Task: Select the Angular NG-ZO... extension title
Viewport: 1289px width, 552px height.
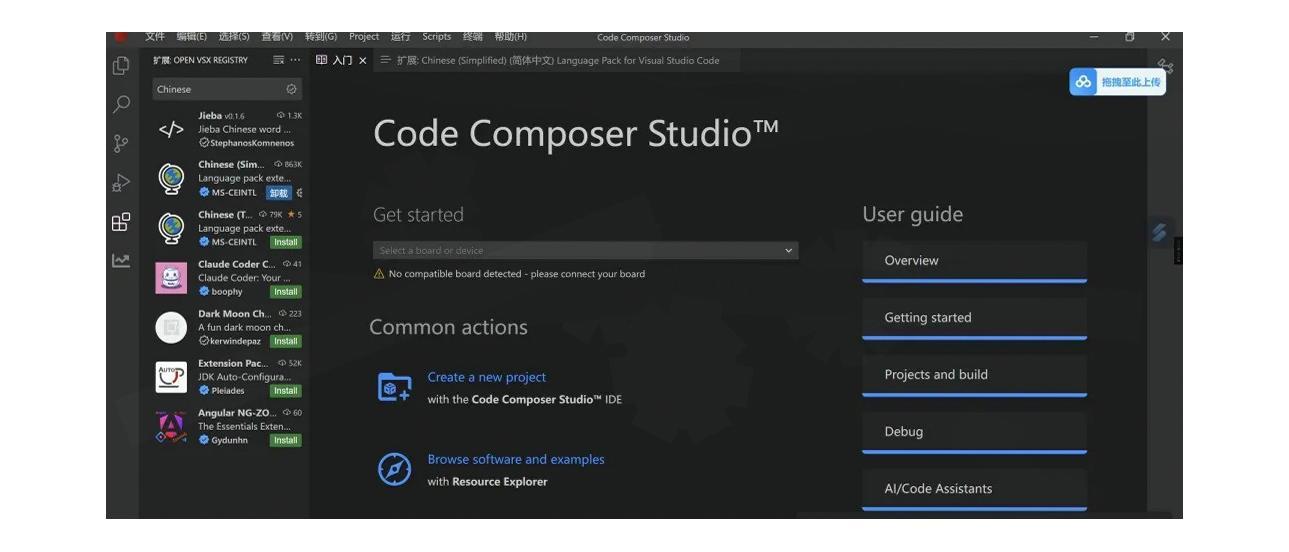Action: coord(238,412)
